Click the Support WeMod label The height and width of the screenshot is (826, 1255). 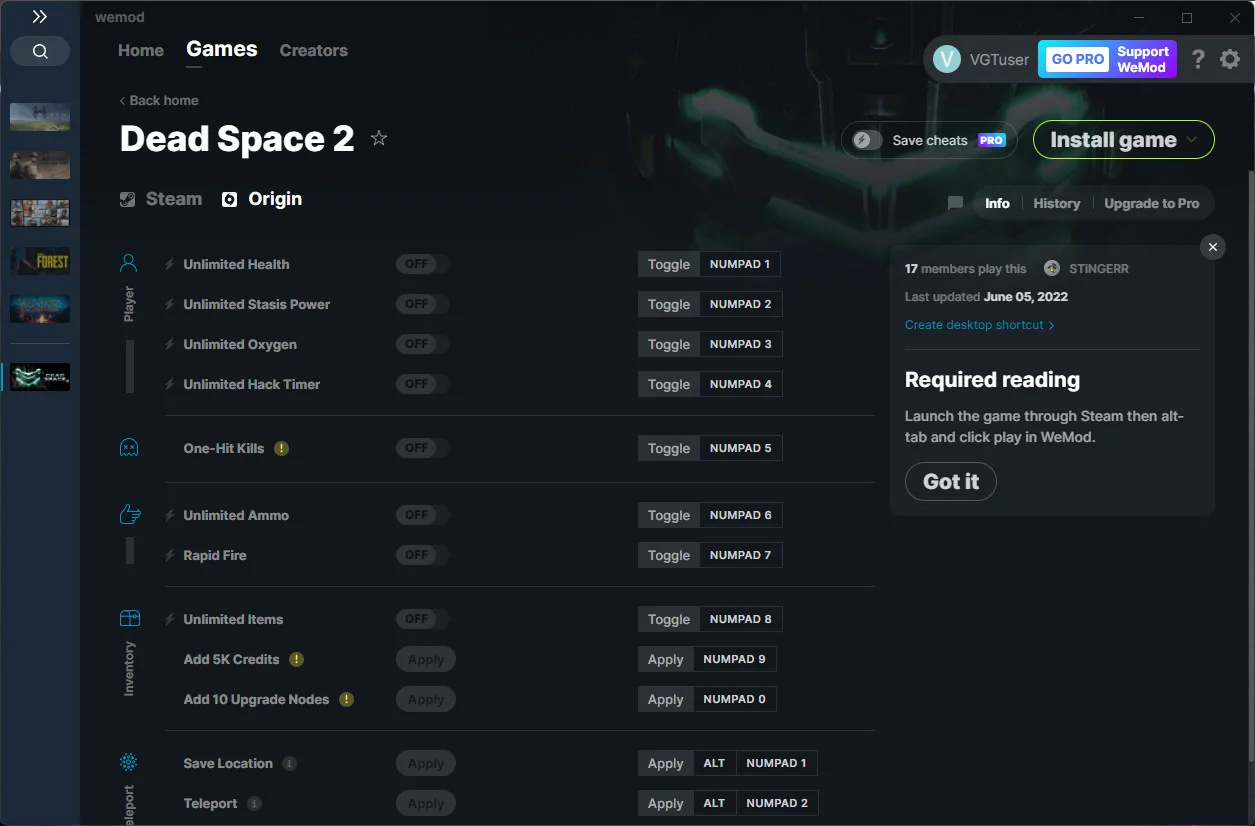click(x=1143, y=59)
